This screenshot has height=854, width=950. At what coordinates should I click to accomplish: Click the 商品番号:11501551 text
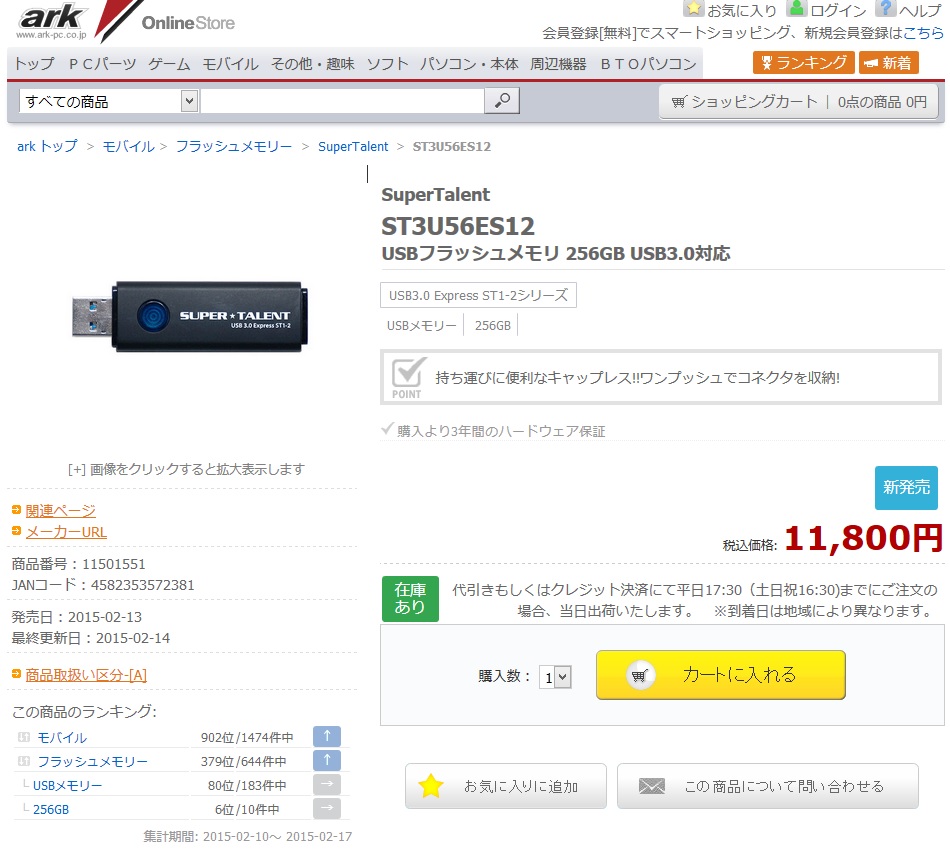79,564
